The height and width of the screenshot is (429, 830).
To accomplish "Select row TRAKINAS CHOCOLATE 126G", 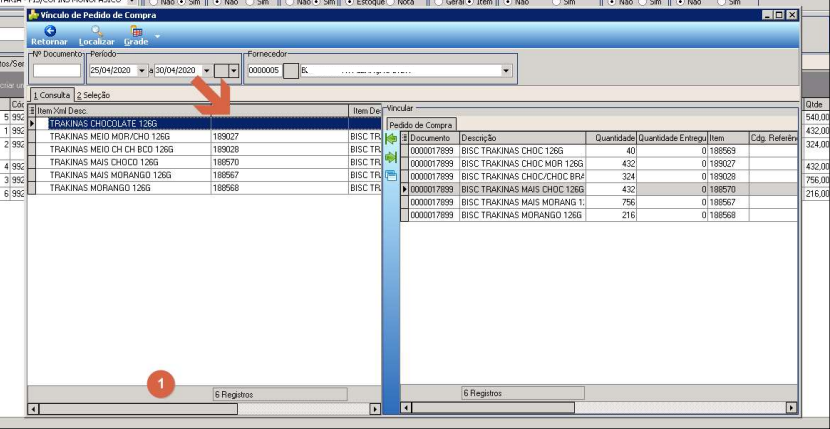I will [x=204, y=124].
